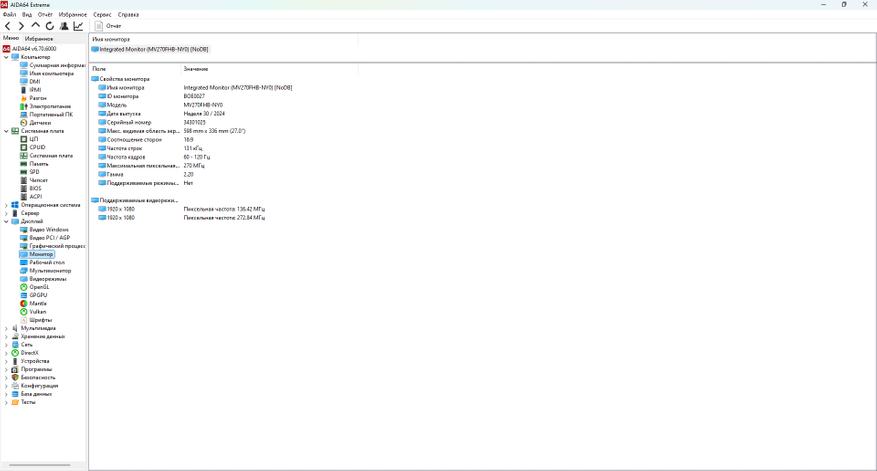The height and width of the screenshot is (471, 877).
Task: Open the Справка menu
Action: click(x=129, y=15)
